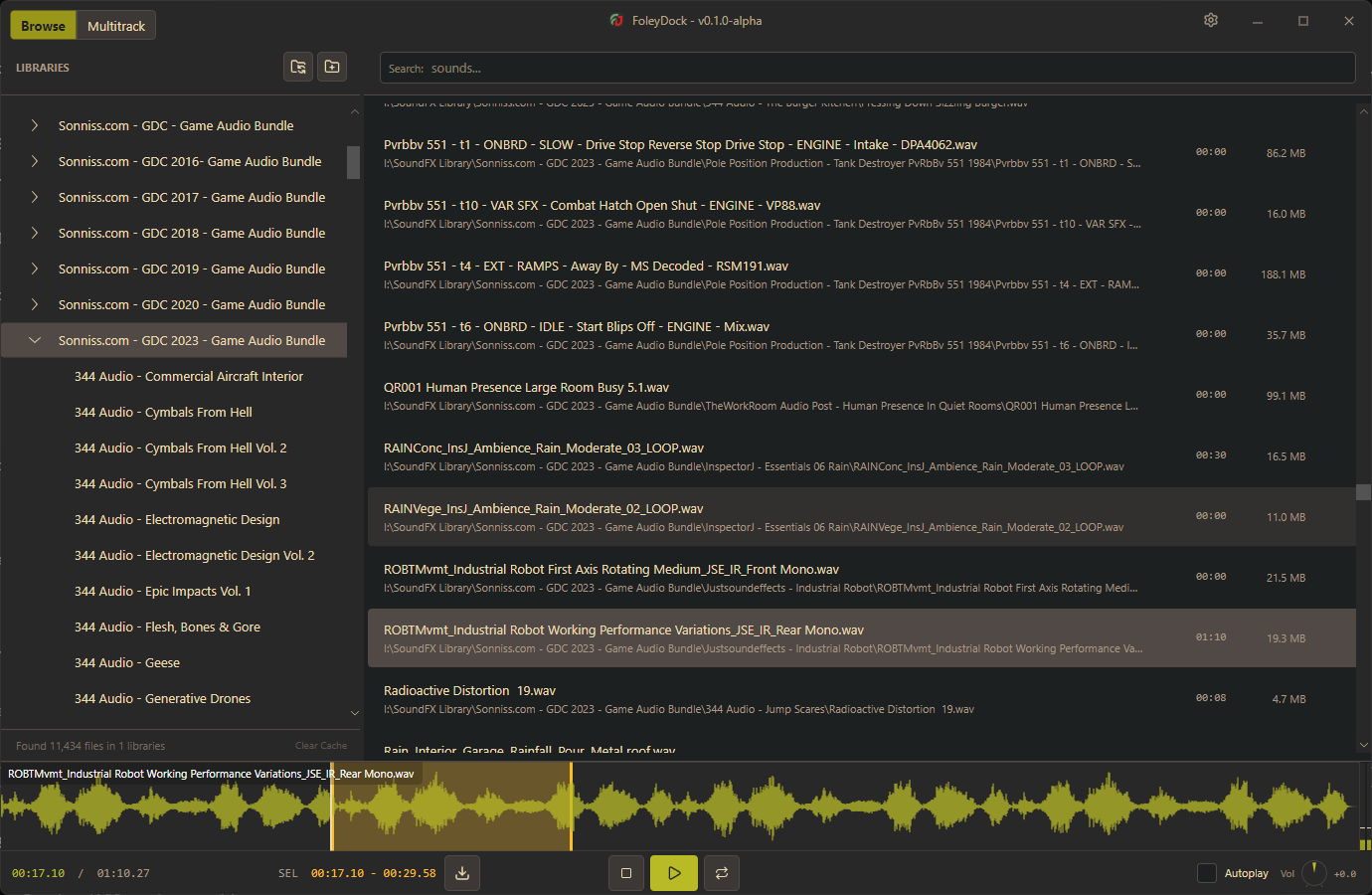1372x895 pixels.
Task: Click the SEL range 00:17.10 - 00:29.58
Action: [373, 873]
